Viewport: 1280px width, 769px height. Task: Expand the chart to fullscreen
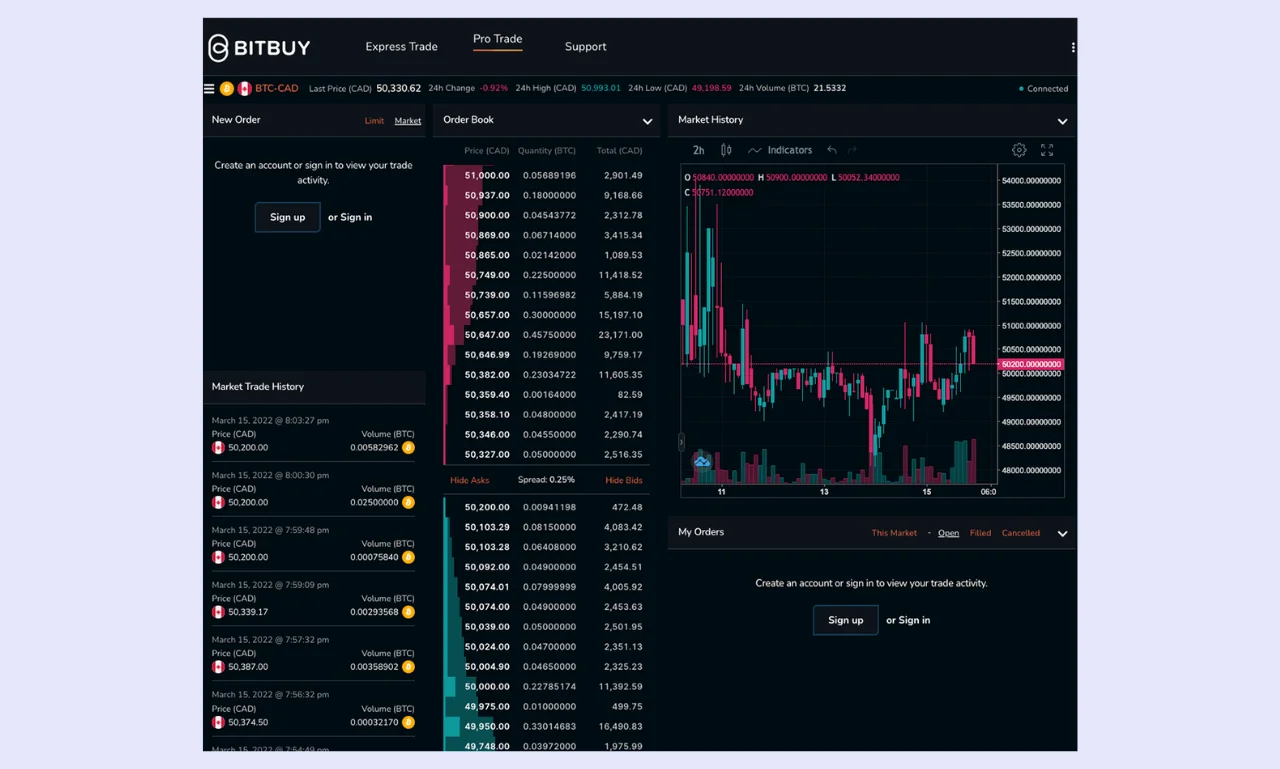pos(1047,150)
